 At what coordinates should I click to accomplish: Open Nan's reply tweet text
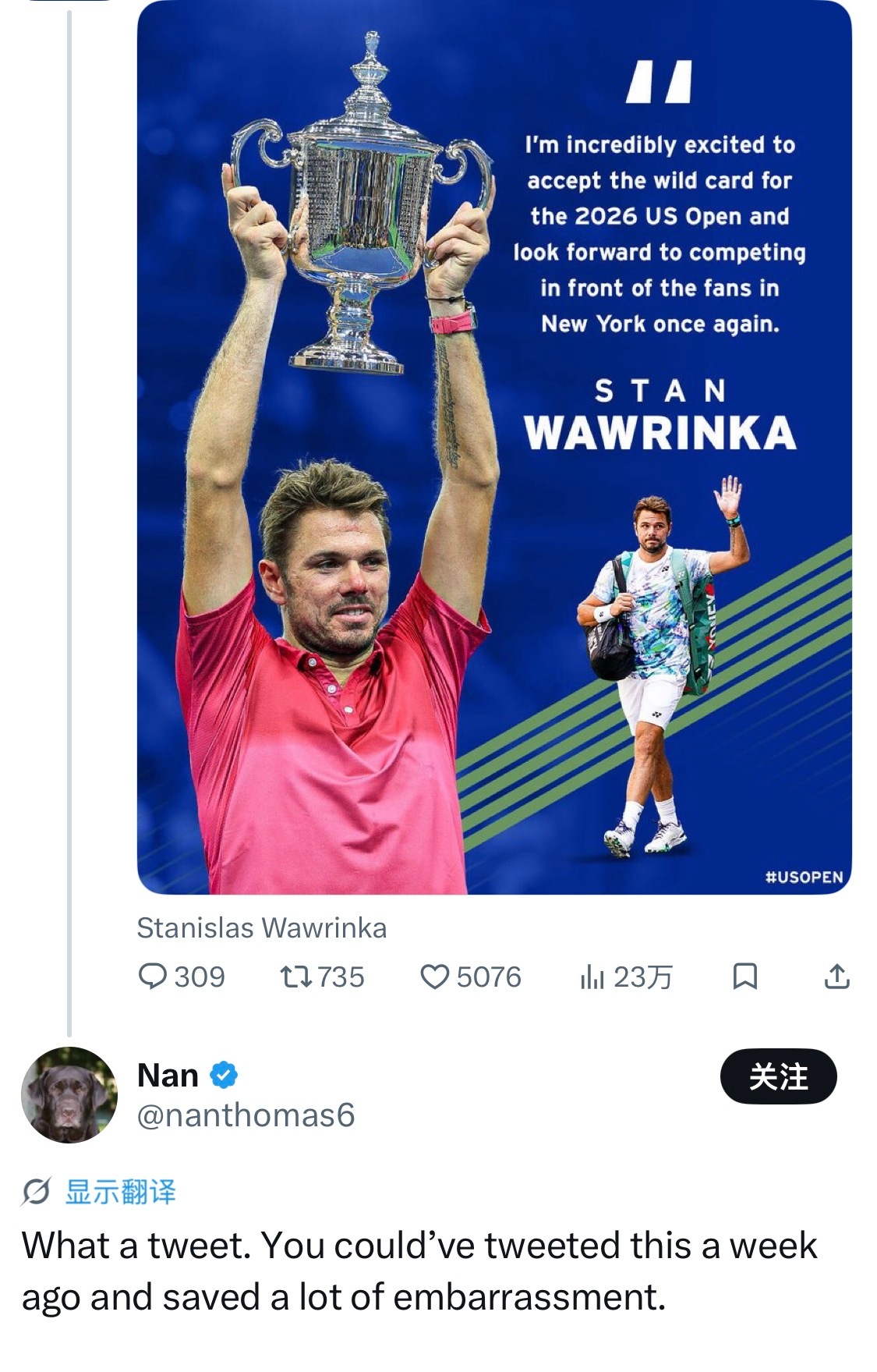click(x=419, y=1271)
